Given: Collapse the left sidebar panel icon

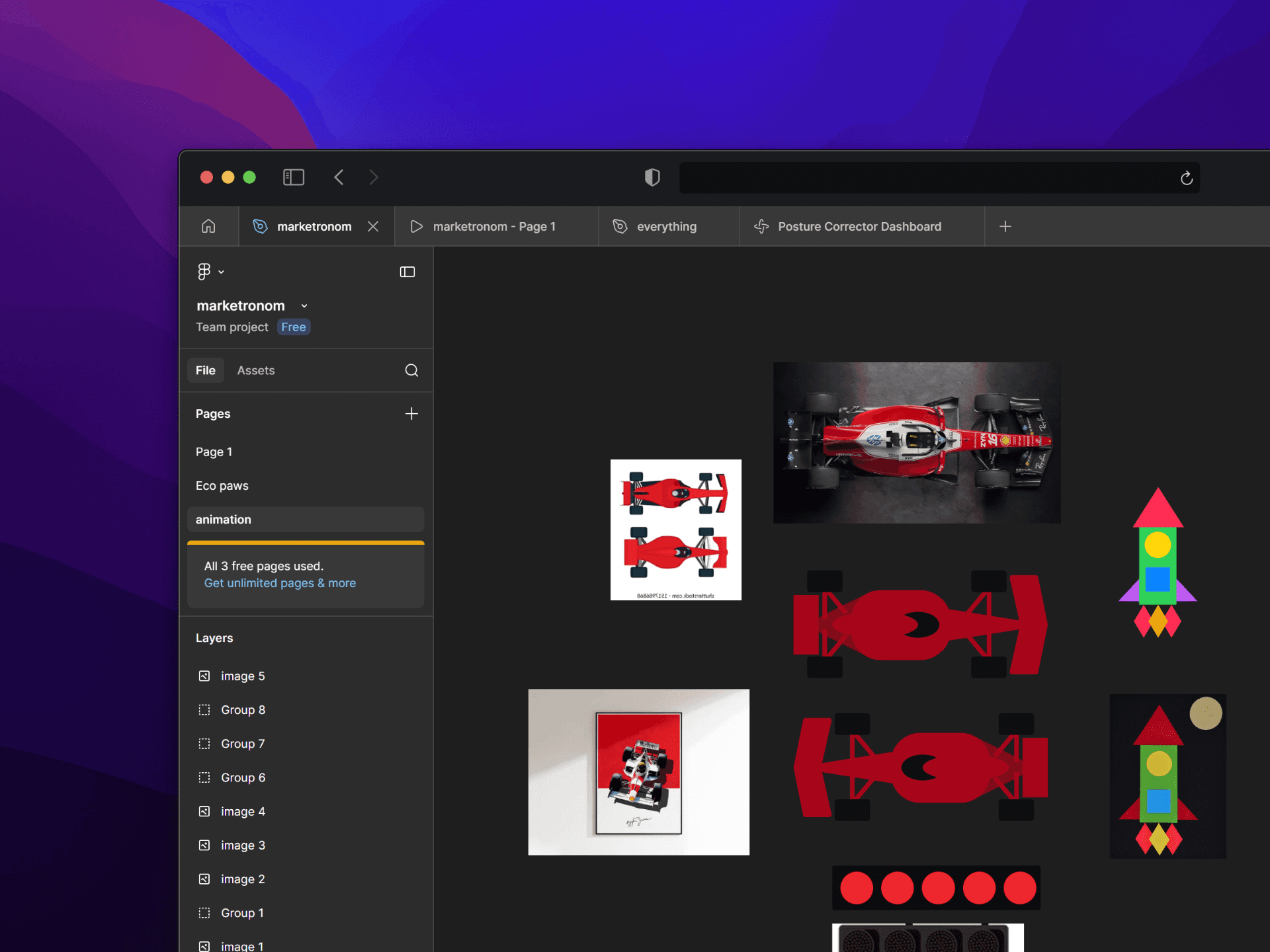Looking at the screenshot, I should coord(407,272).
